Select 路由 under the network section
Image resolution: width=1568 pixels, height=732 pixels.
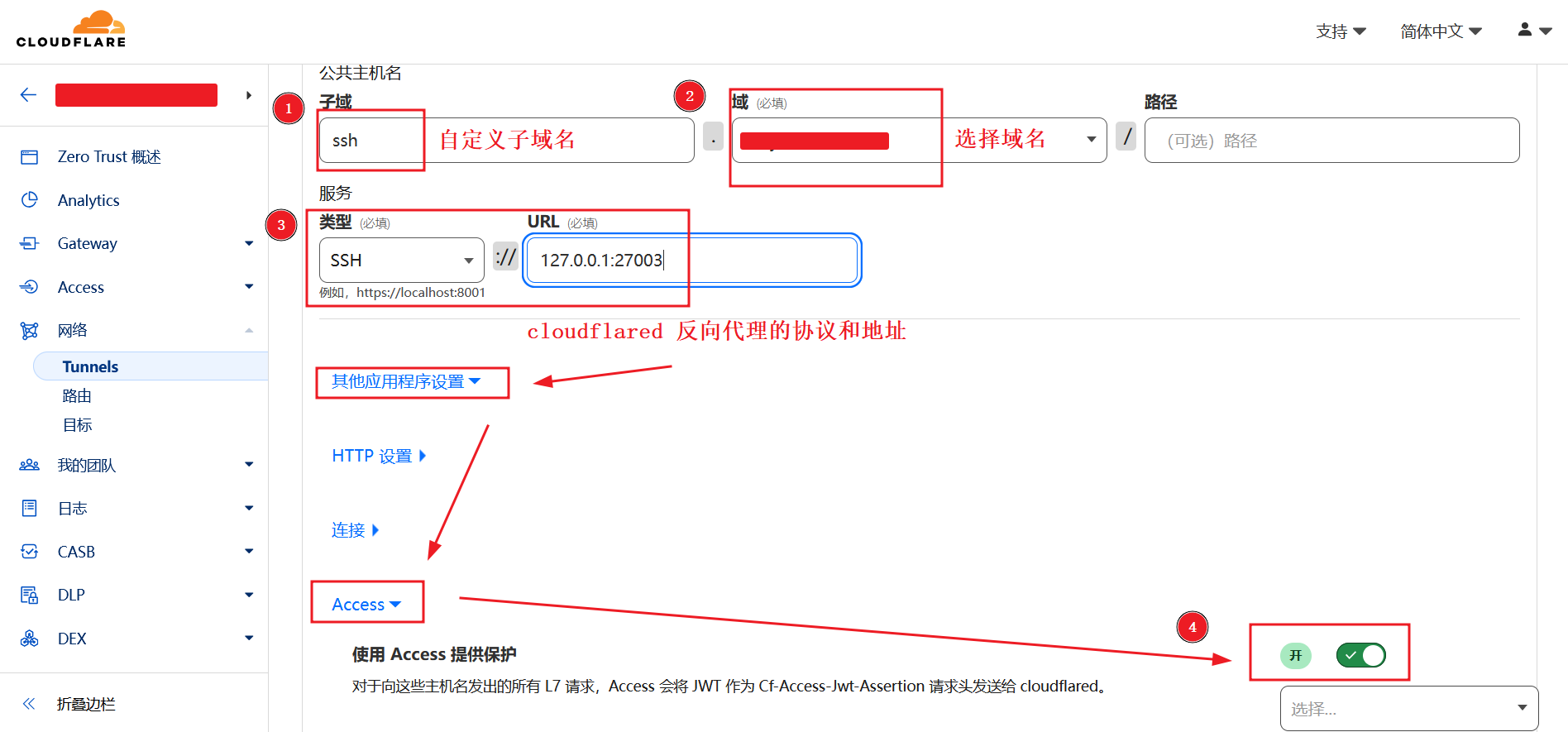[77, 396]
